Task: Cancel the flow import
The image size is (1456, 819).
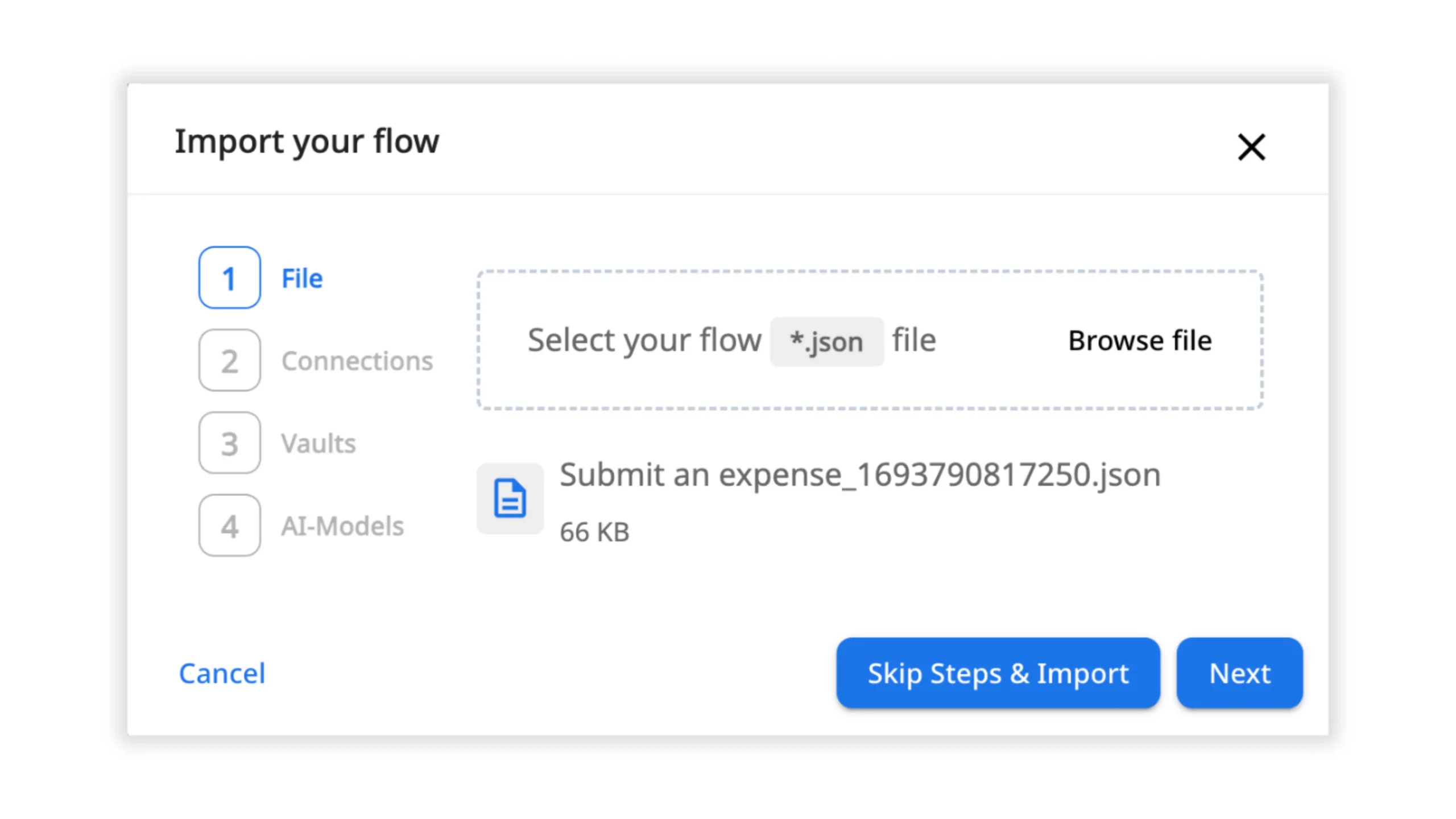Action: click(222, 673)
